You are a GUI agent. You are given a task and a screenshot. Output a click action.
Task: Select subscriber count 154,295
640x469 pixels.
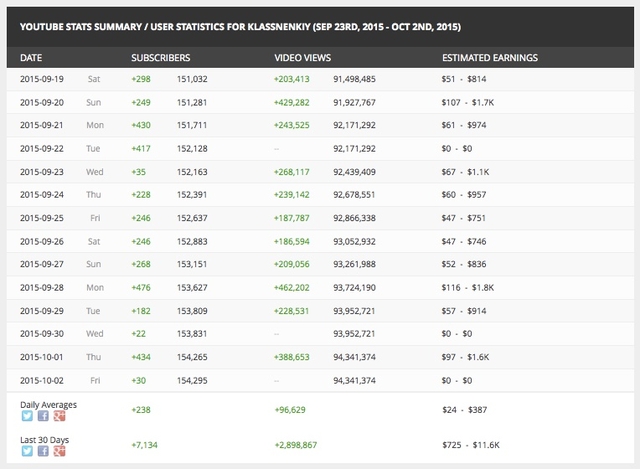tap(192, 380)
